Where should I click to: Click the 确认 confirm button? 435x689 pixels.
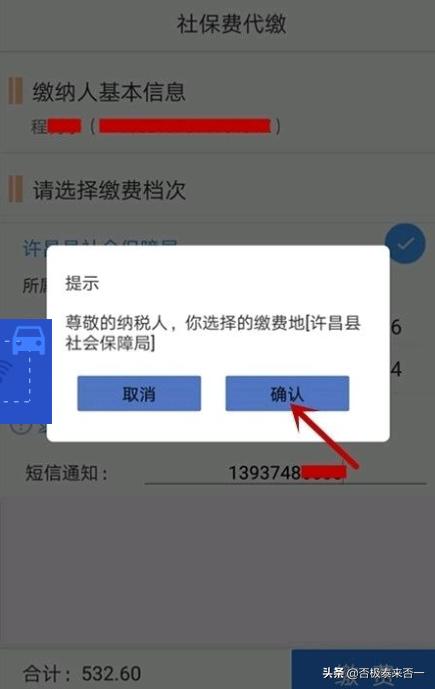[x=287, y=393]
